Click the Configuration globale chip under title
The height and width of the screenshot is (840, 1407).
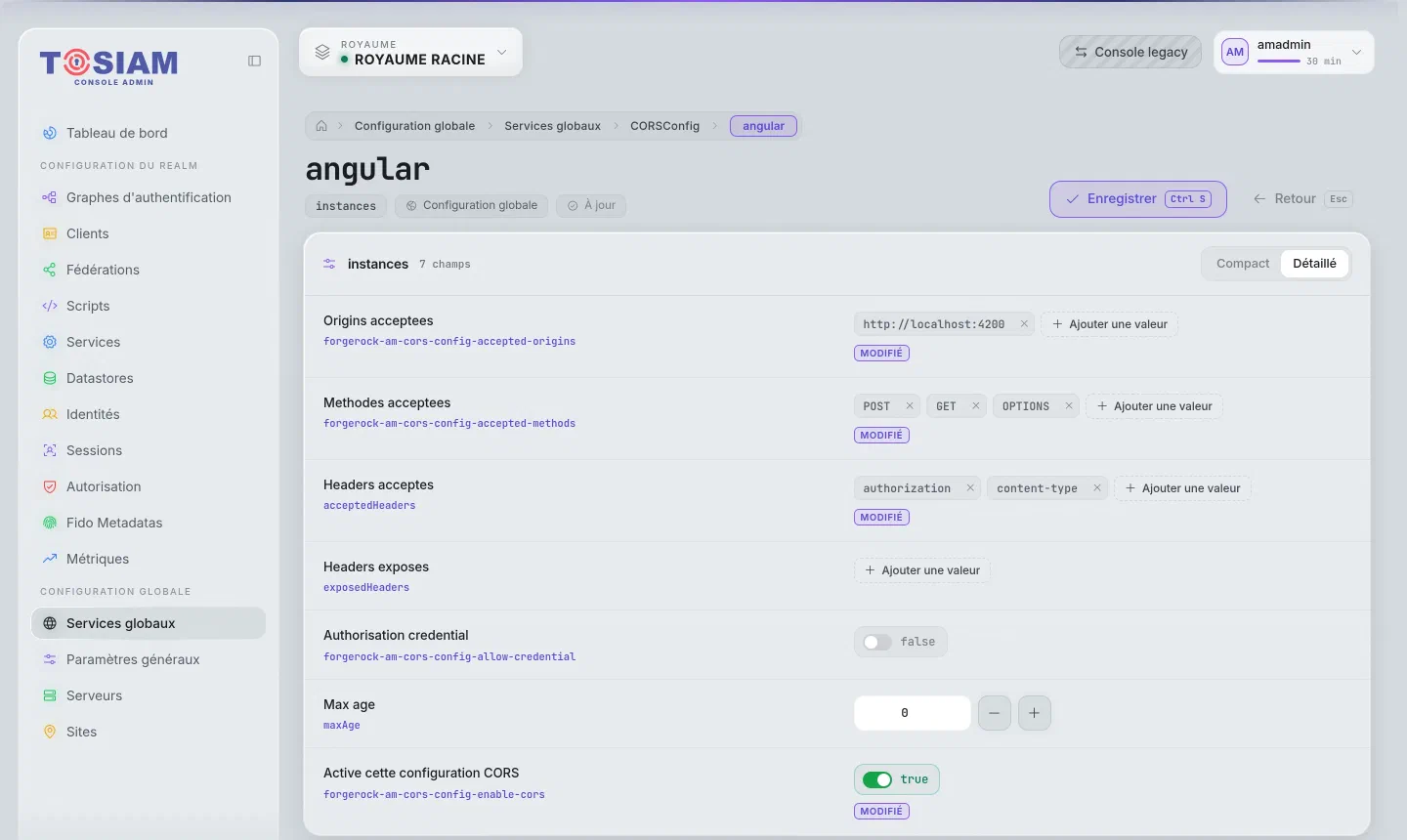(x=471, y=206)
